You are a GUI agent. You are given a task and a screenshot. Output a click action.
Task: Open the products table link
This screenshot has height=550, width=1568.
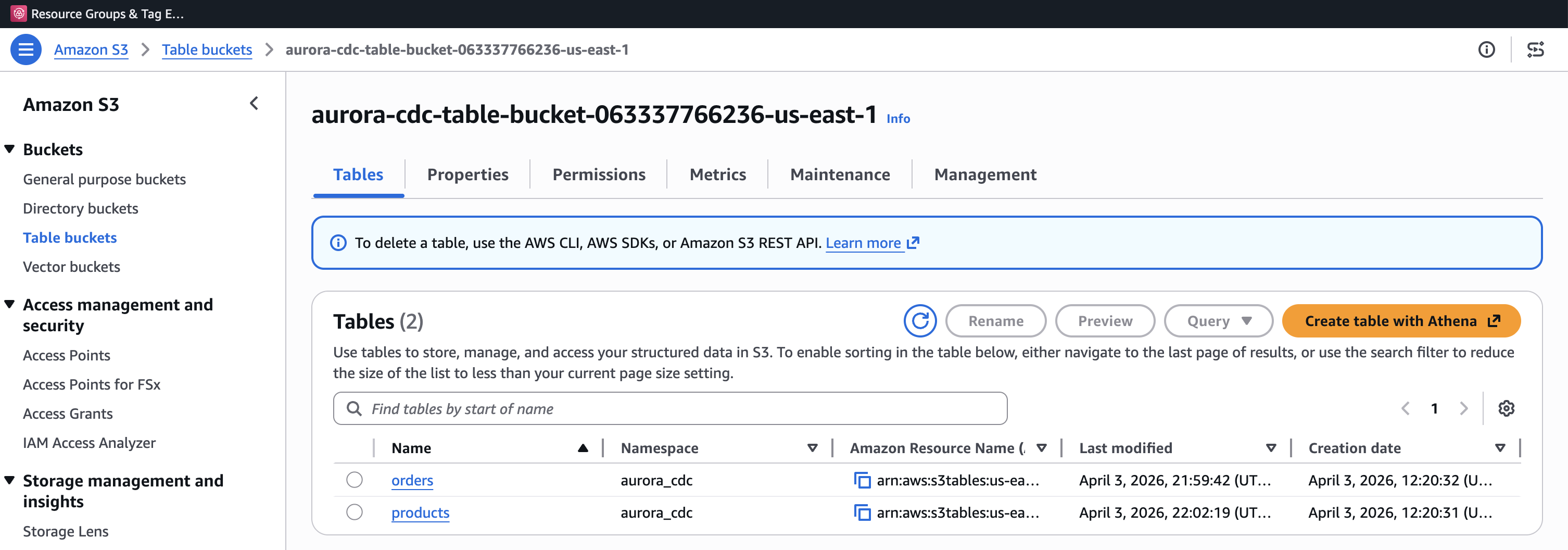point(420,512)
